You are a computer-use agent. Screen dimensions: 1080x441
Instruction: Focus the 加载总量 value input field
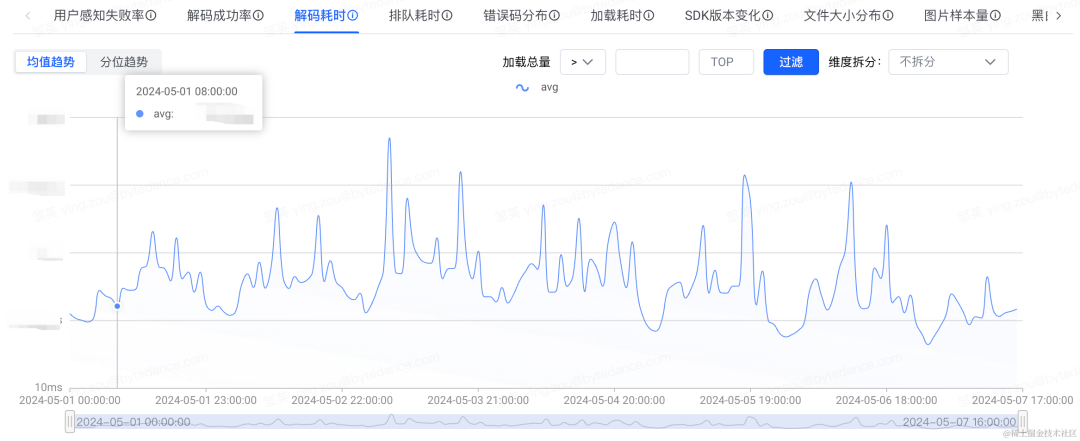click(652, 62)
